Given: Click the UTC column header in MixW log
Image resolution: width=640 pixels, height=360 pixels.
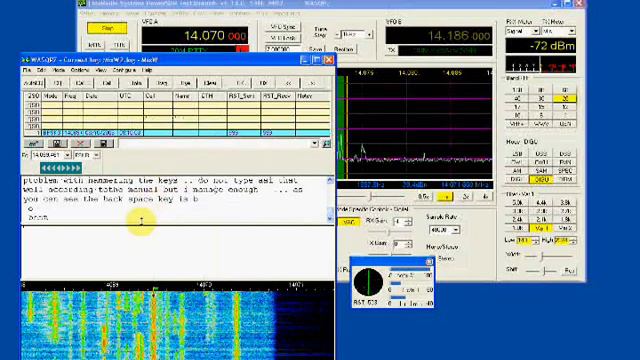Looking at the screenshot, I should point(131,96).
